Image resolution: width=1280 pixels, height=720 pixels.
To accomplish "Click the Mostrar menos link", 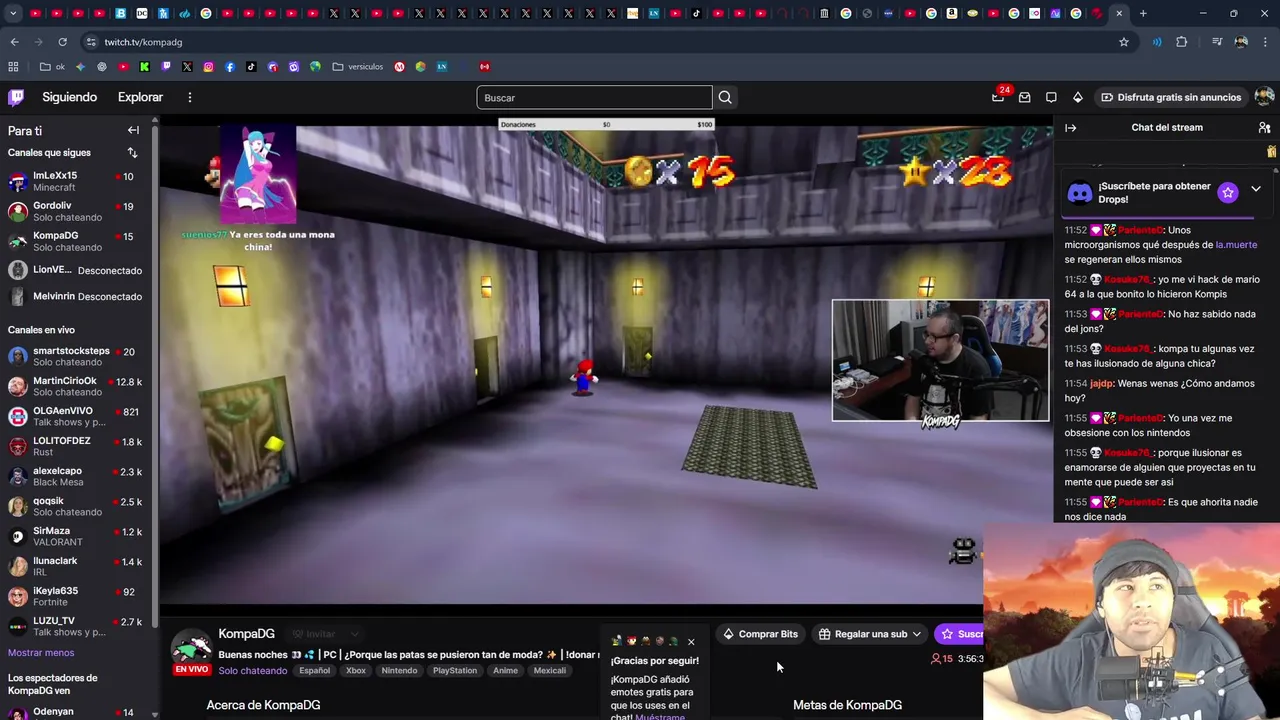I will coord(41,652).
